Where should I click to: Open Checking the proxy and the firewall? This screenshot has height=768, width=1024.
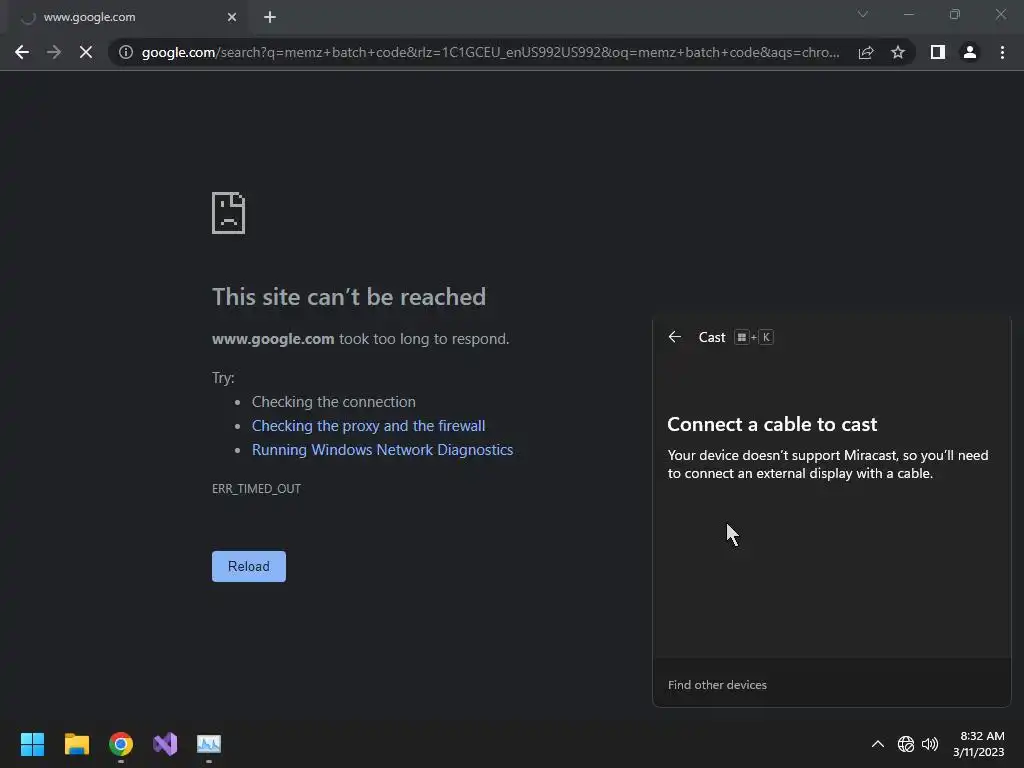[x=368, y=426]
